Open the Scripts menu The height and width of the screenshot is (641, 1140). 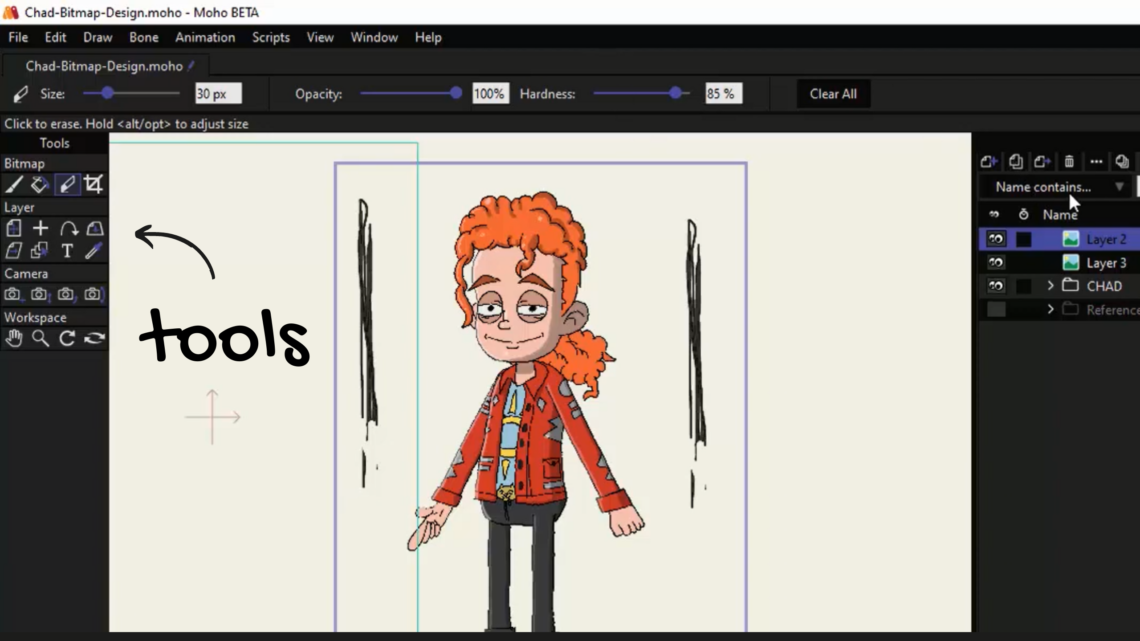270,37
